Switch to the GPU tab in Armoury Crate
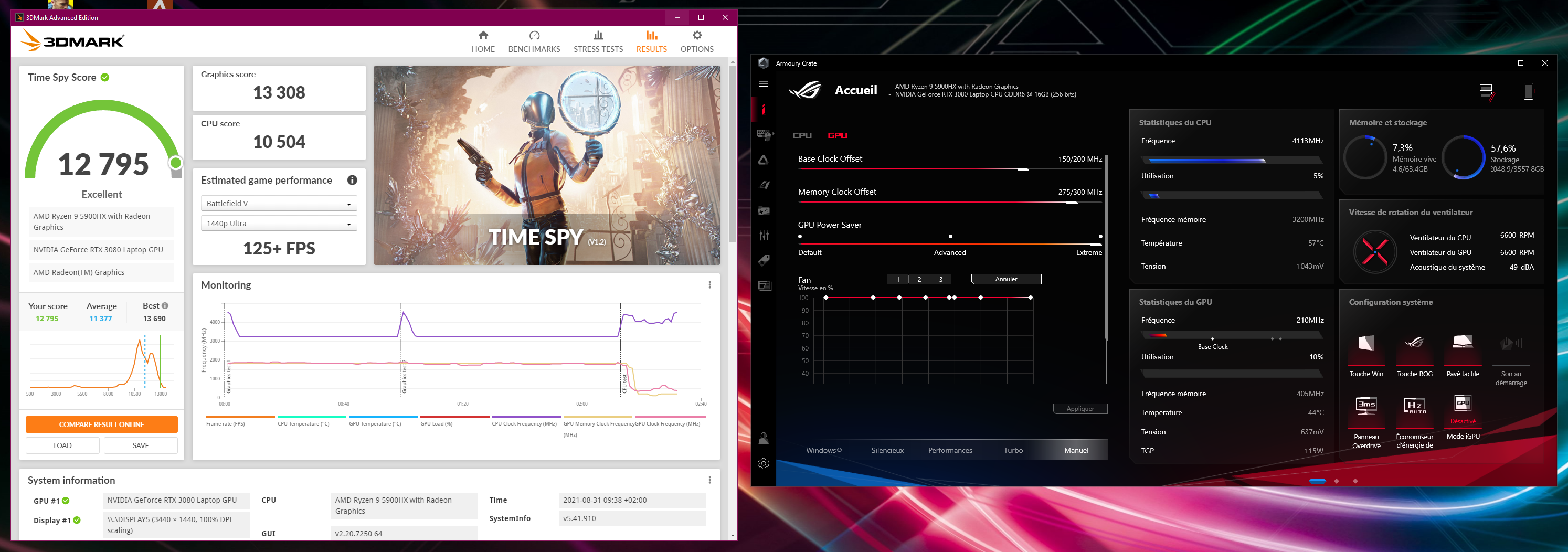1568x552 pixels. pyautogui.click(x=837, y=135)
